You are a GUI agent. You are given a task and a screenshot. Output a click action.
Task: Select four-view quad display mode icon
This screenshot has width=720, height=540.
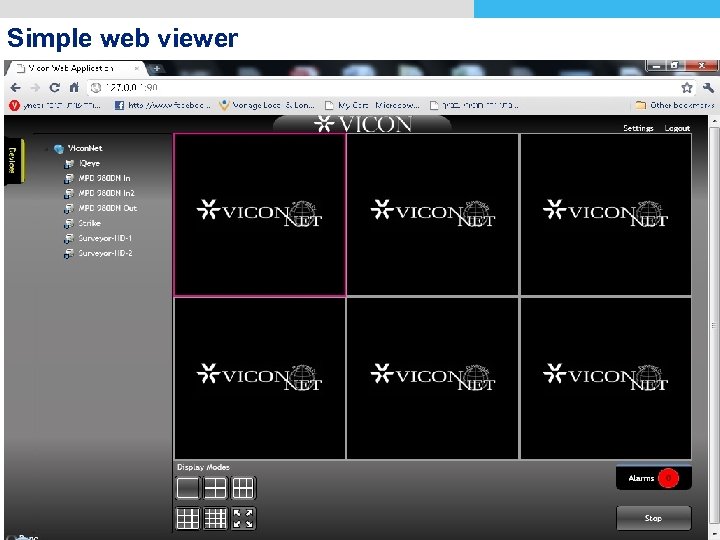click(x=215, y=488)
